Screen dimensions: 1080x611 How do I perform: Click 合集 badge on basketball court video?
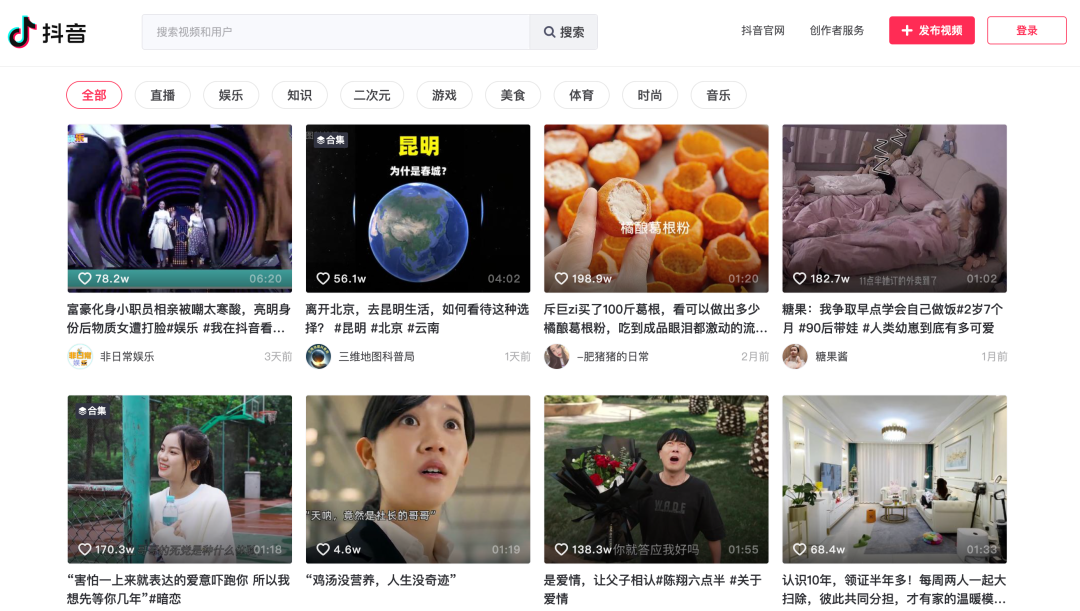click(x=92, y=411)
